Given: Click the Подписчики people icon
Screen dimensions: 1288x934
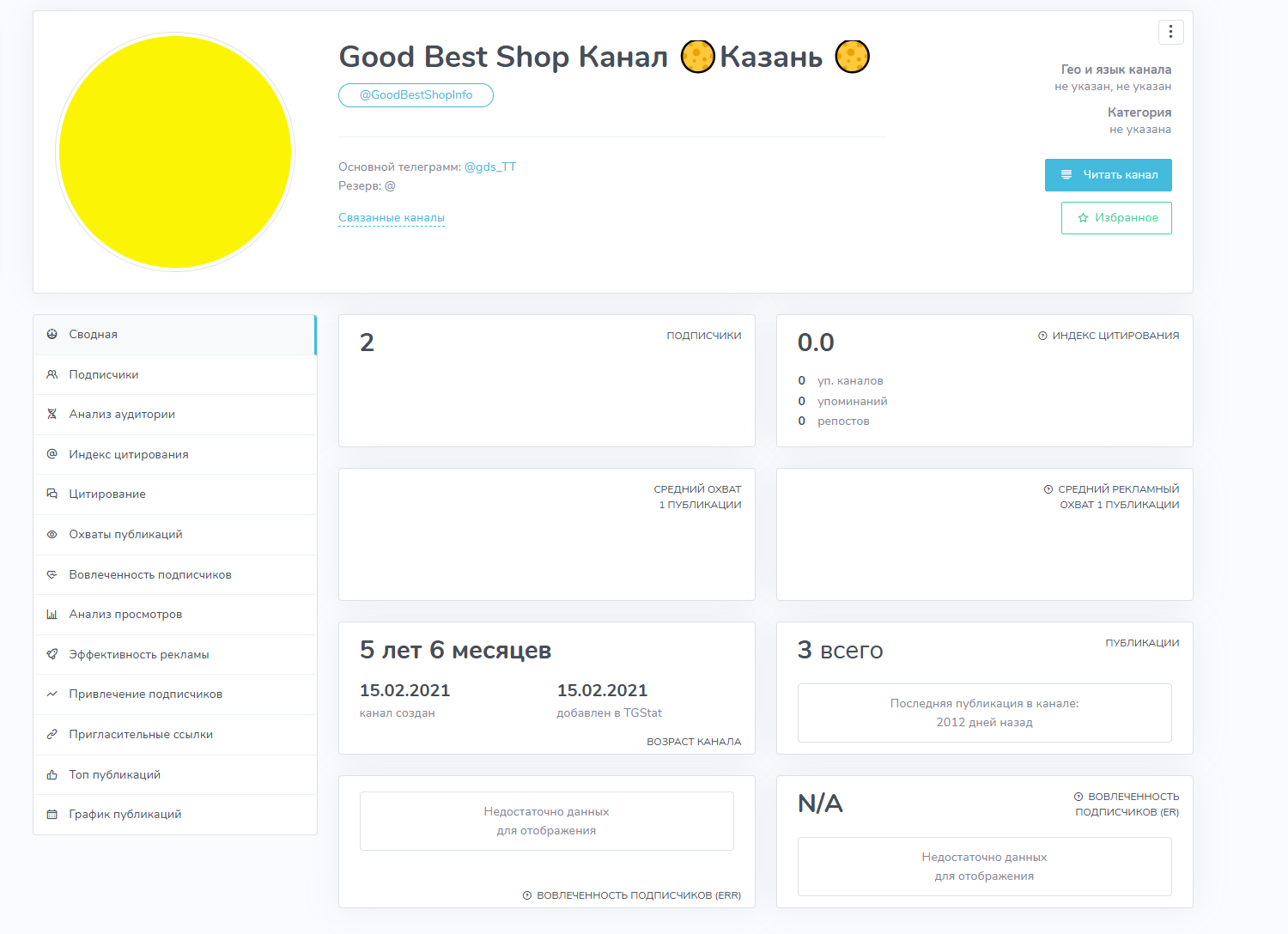Looking at the screenshot, I should (52, 375).
